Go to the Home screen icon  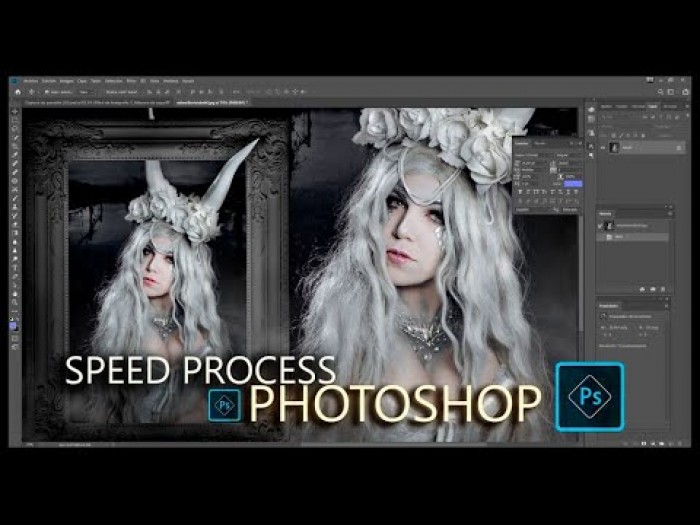click(18, 92)
